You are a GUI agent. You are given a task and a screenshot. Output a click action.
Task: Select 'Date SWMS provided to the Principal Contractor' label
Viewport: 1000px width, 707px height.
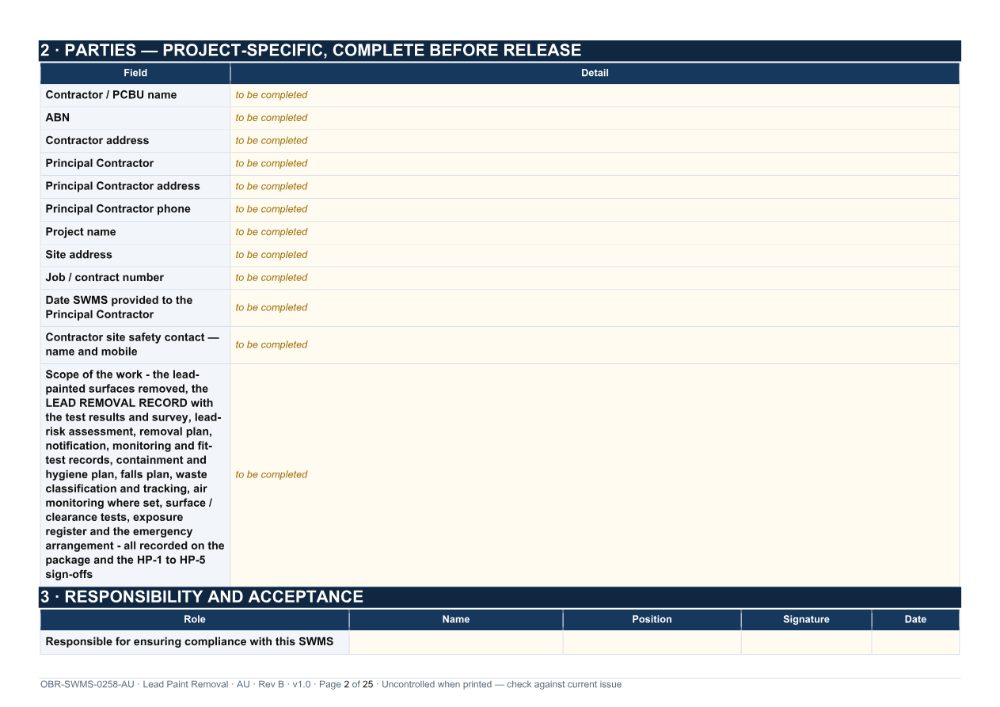tap(119, 307)
